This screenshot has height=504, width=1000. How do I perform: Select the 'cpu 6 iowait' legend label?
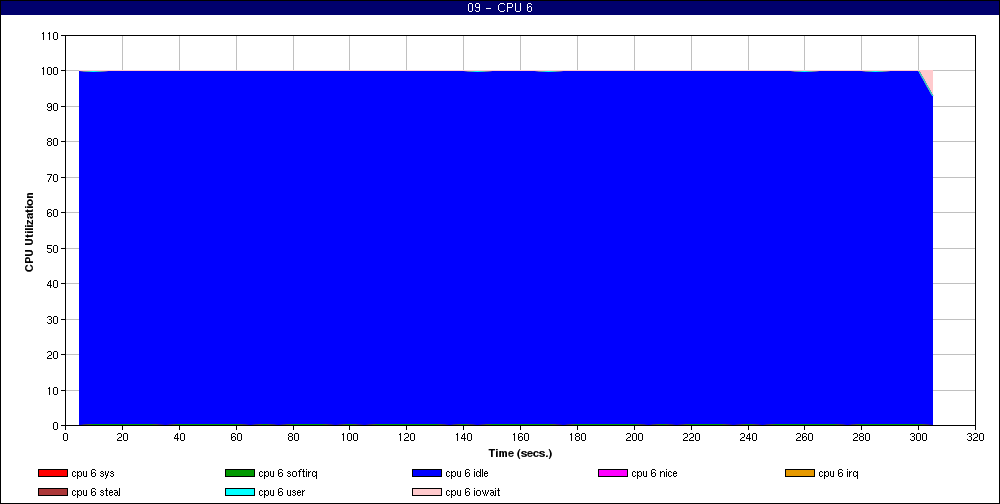[473, 493]
